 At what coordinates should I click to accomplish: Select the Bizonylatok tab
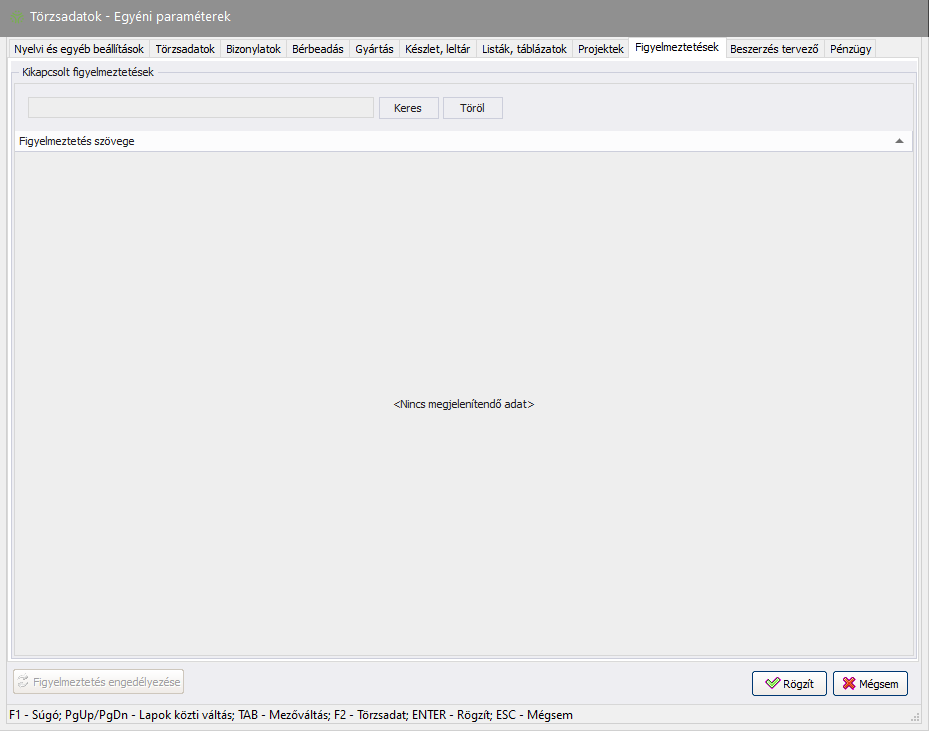point(253,49)
